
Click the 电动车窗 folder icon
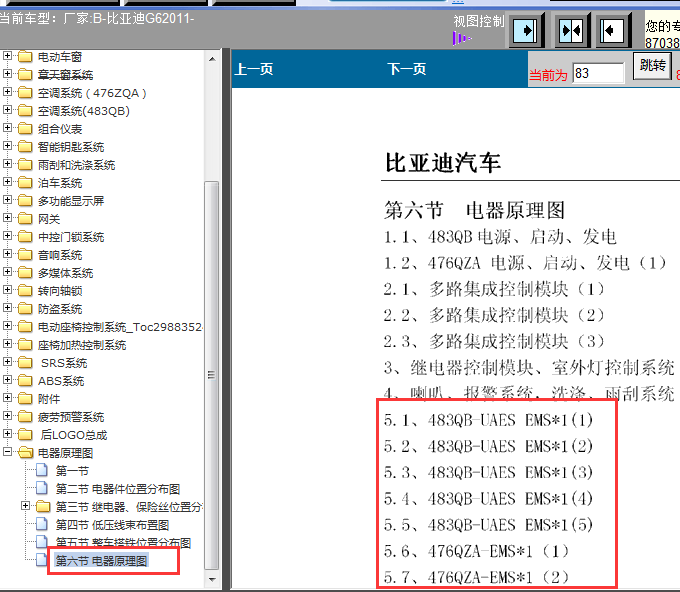point(25,57)
